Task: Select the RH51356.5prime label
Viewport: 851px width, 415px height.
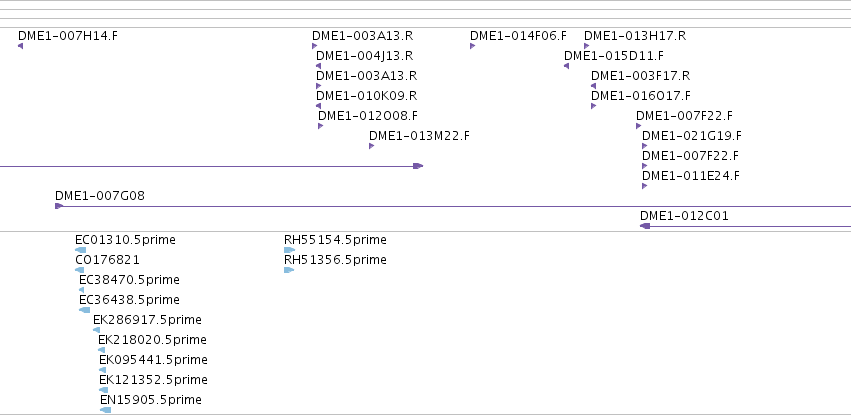Action: point(335,260)
